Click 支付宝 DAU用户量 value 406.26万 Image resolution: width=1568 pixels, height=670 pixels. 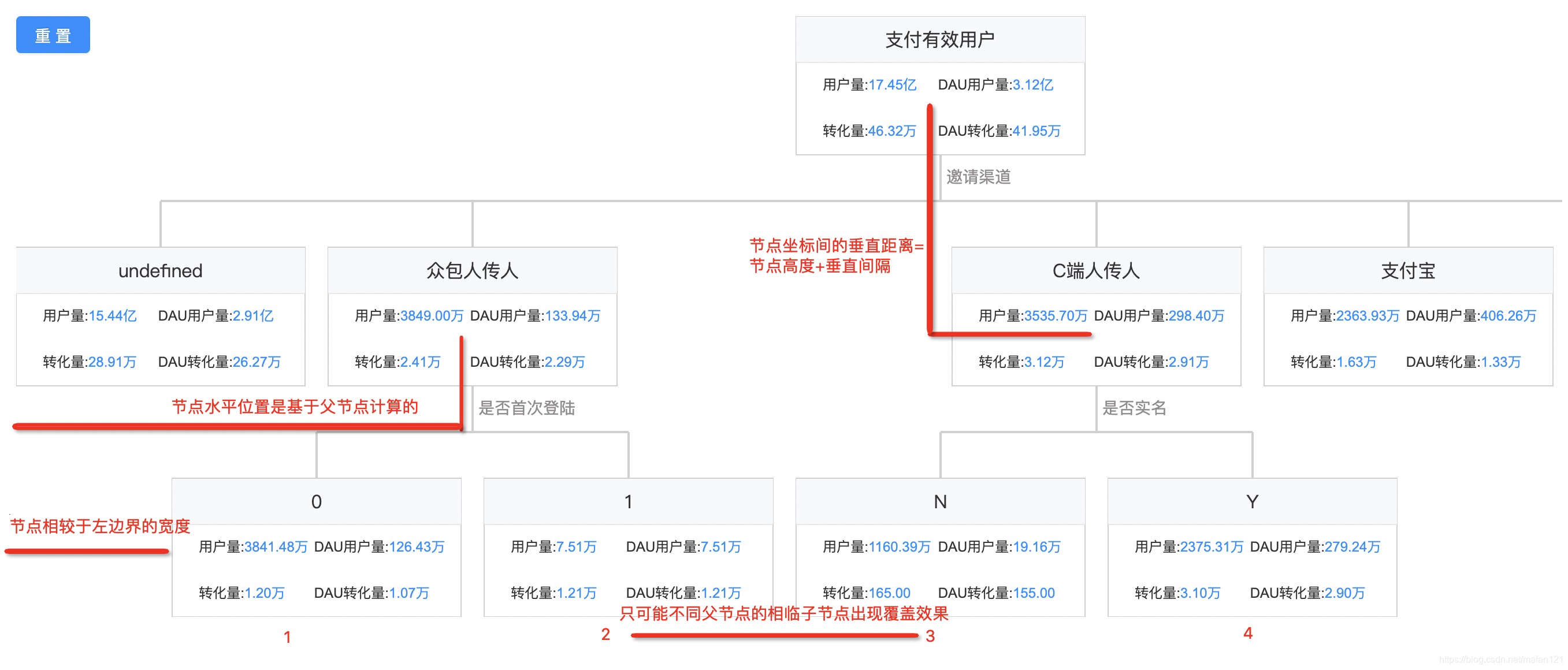click(x=1508, y=316)
